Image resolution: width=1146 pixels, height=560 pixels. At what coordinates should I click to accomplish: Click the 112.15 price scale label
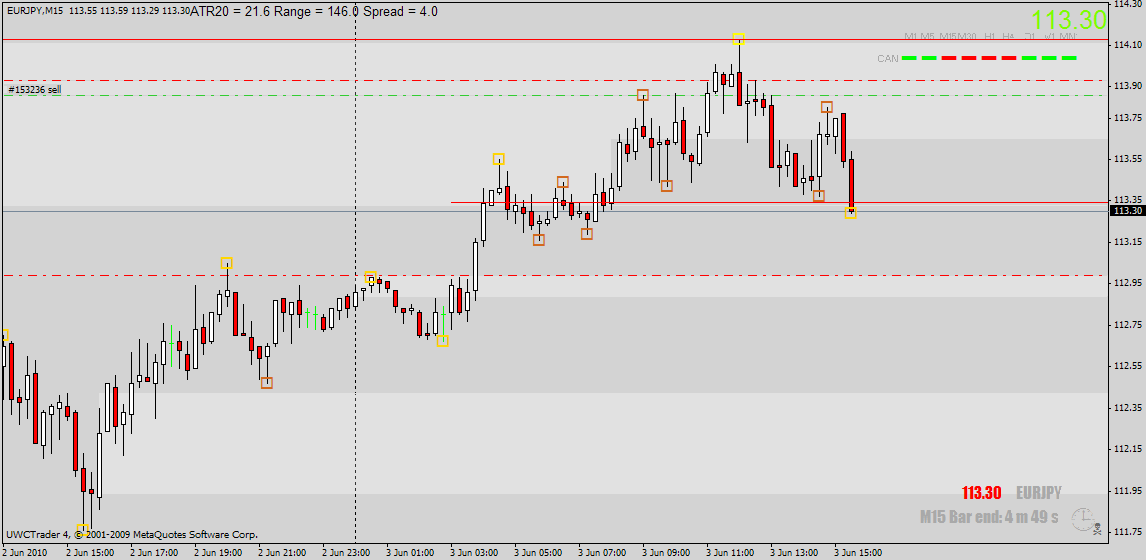[x=1126, y=449]
